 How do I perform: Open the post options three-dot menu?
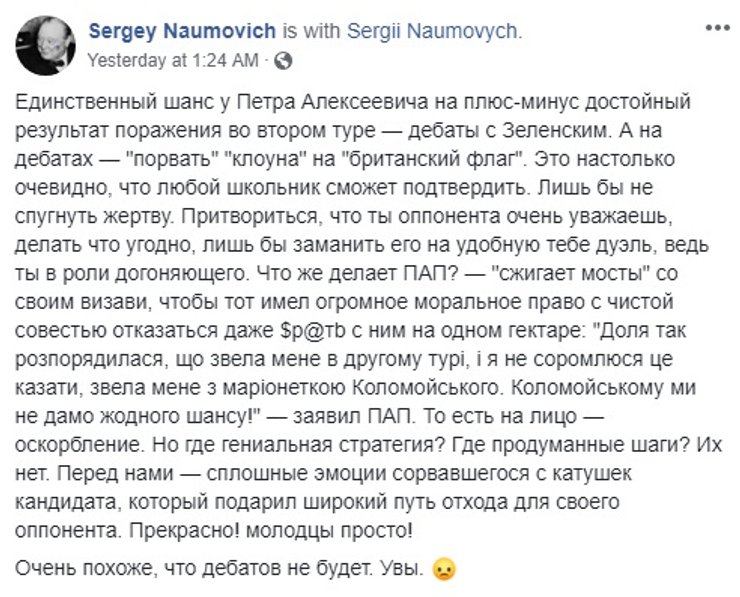(x=717, y=28)
